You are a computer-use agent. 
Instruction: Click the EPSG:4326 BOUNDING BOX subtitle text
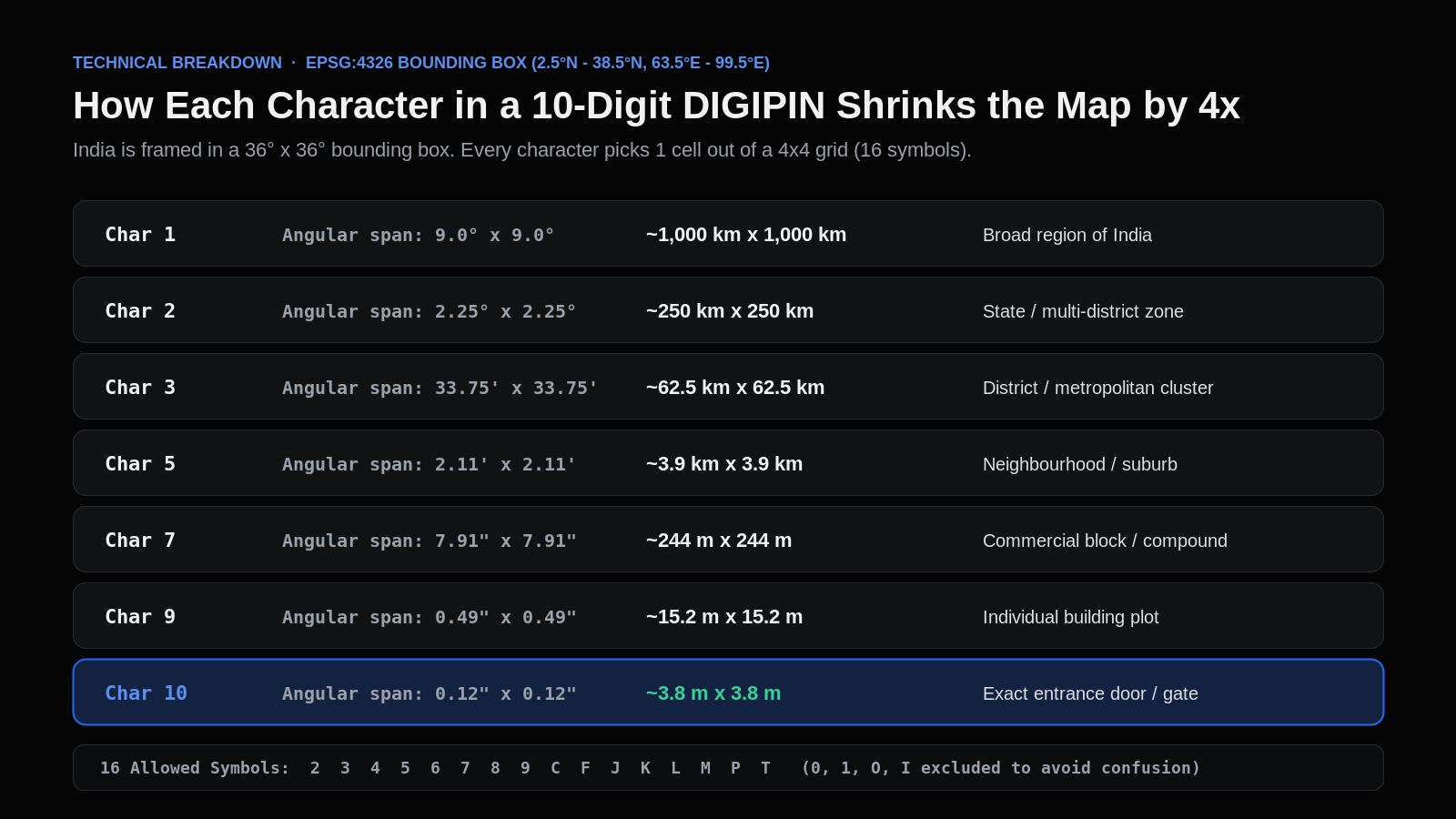[x=538, y=63]
